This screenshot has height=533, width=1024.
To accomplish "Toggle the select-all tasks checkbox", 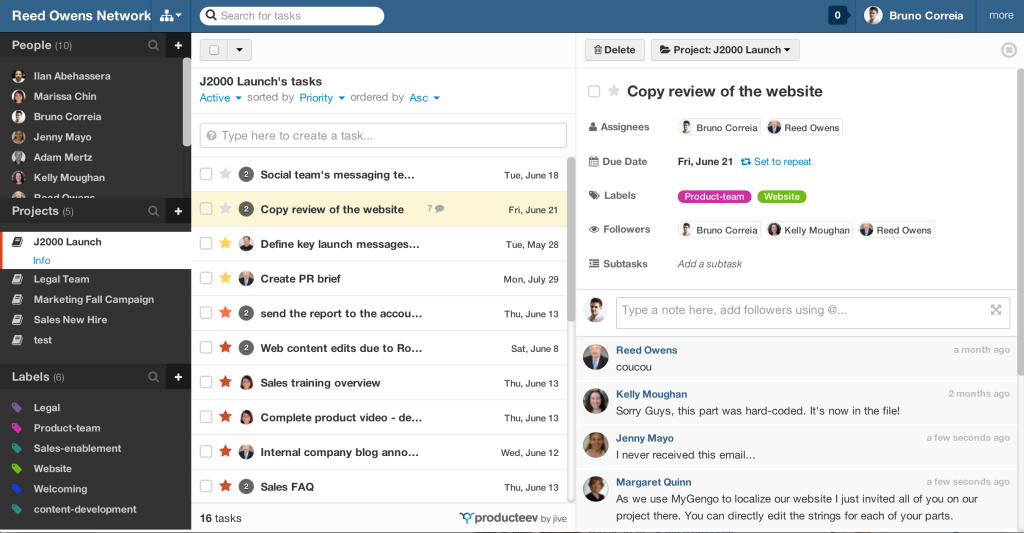I will click(214, 50).
